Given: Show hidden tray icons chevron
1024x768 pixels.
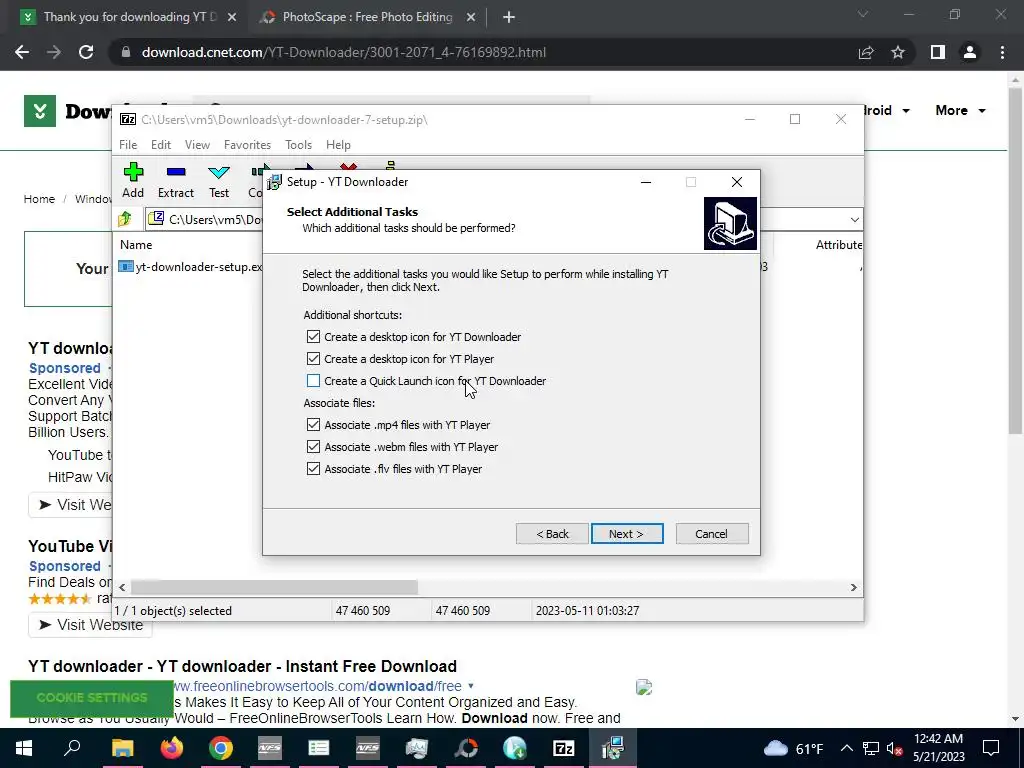Looking at the screenshot, I should click(846, 748).
